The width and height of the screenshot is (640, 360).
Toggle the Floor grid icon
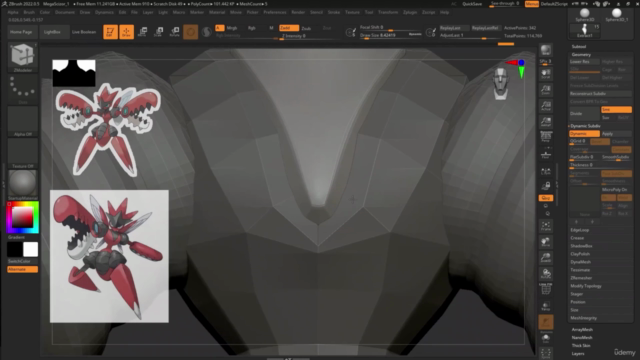(546, 154)
